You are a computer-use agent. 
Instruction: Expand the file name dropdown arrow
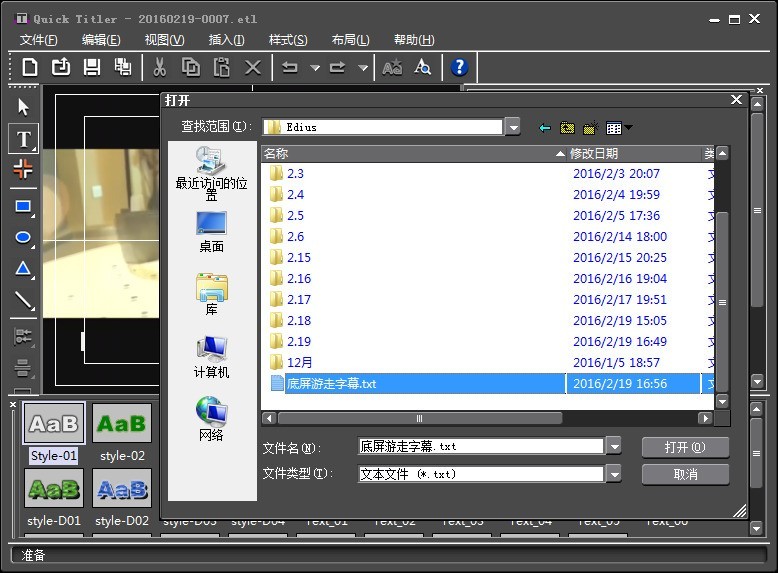(613, 446)
